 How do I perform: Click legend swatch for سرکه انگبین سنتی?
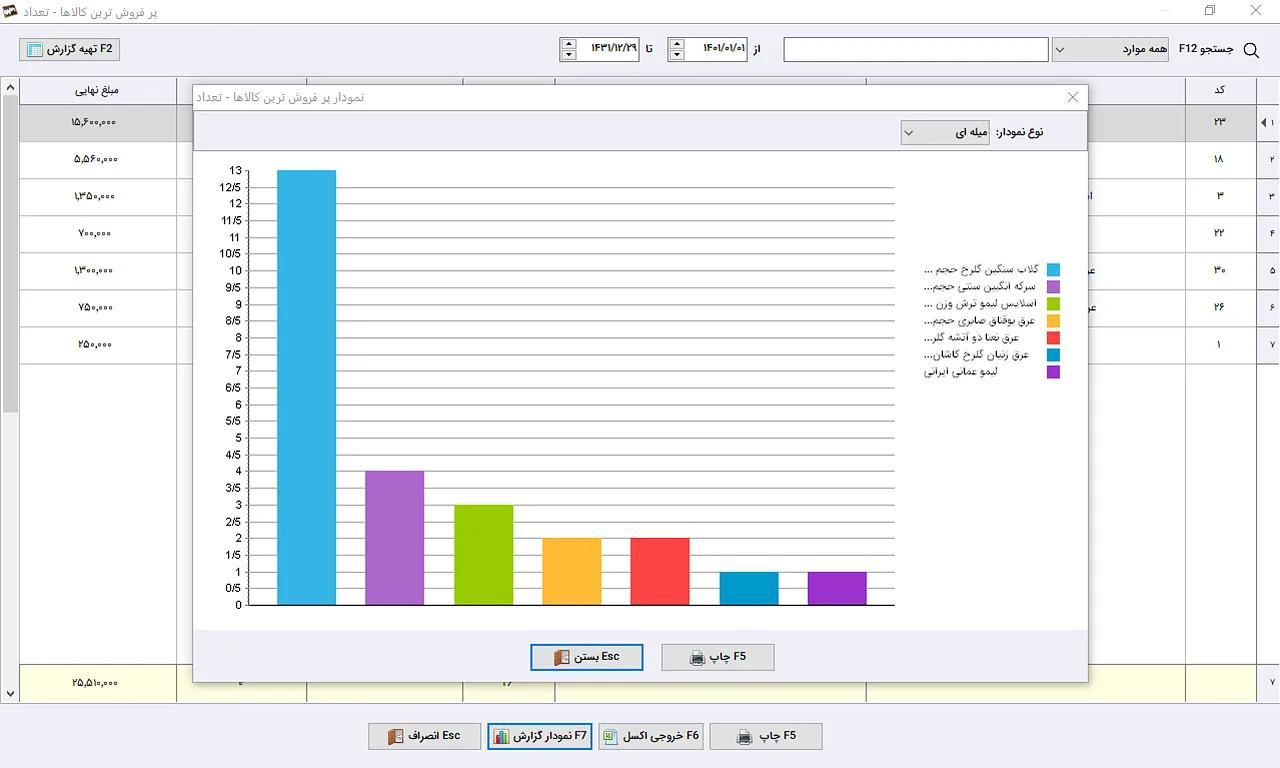pyautogui.click(x=1053, y=287)
